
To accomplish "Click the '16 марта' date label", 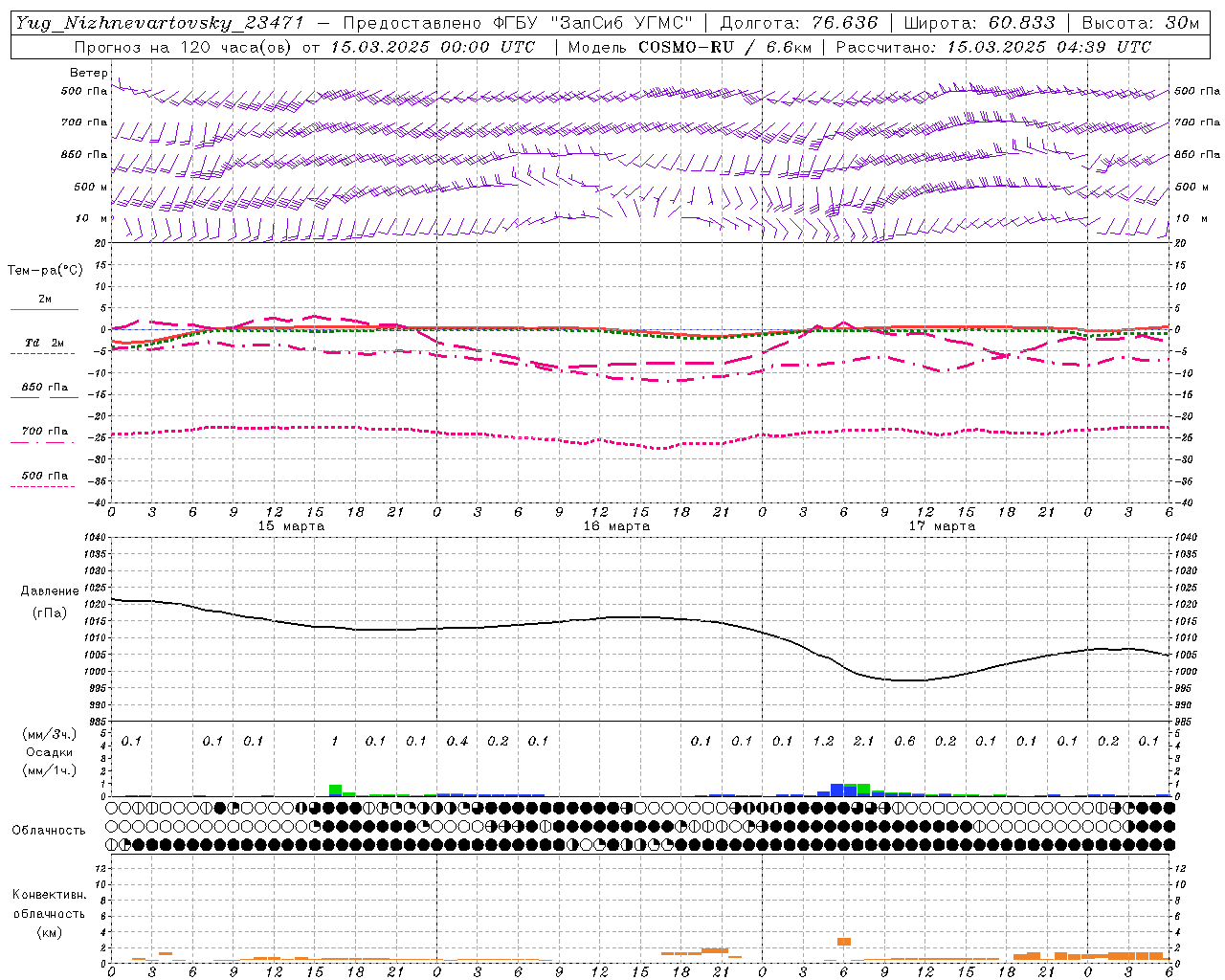I will [x=617, y=526].
